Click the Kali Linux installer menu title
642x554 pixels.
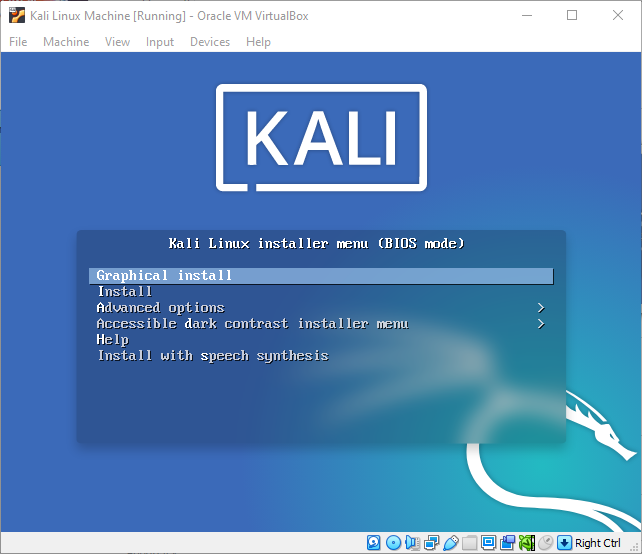pos(316,244)
